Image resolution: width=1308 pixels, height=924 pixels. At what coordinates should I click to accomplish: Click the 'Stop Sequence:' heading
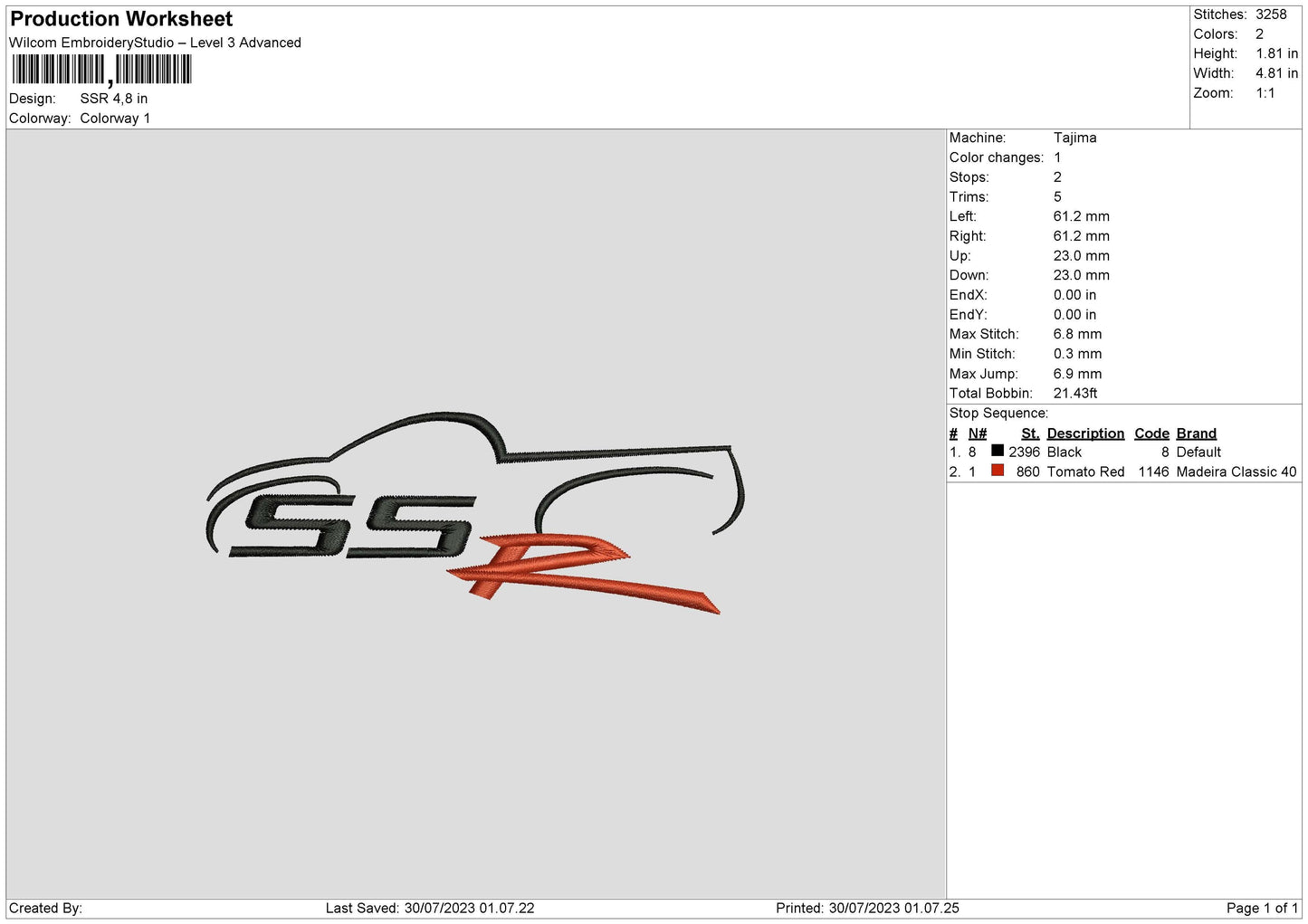[x=998, y=414]
